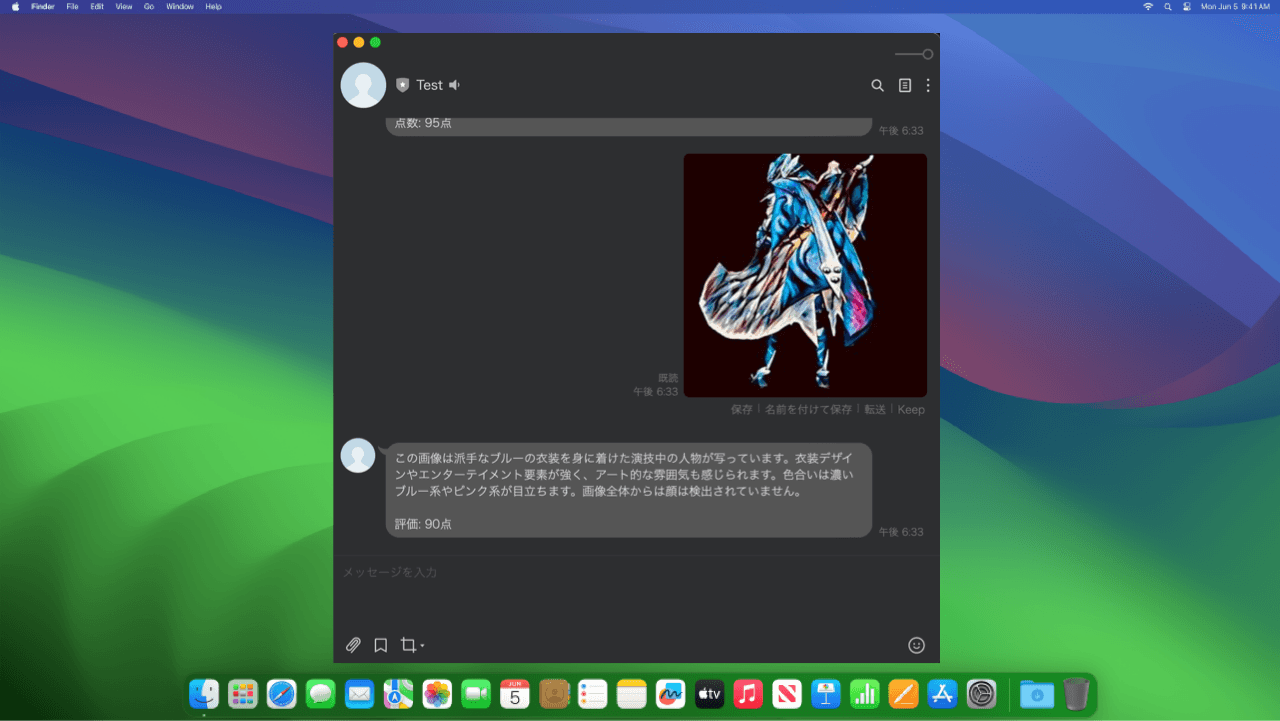
Task: Open the blue costume image thumbnail
Action: (x=805, y=275)
